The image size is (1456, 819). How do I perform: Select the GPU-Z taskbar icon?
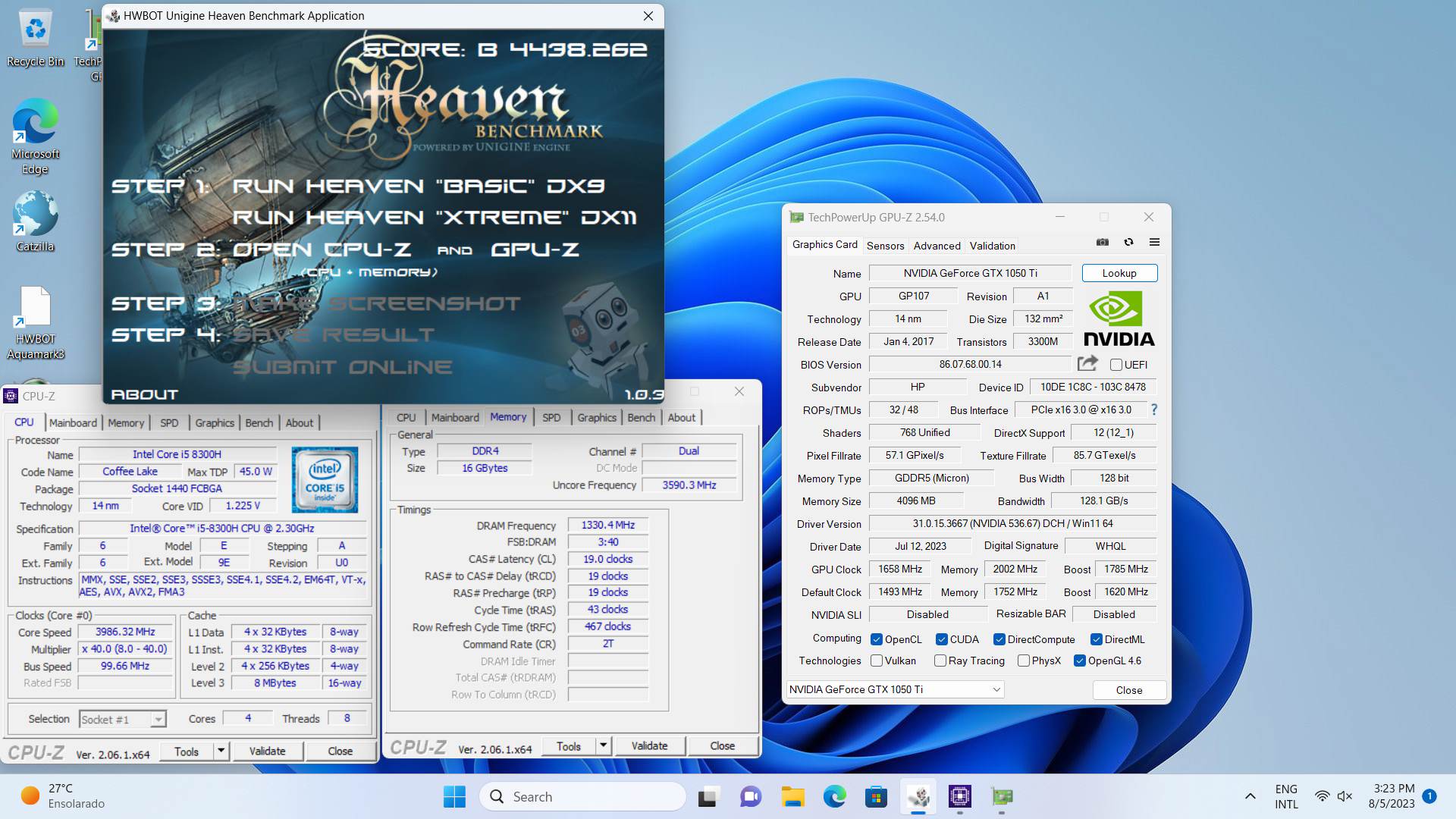[x=1002, y=796]
